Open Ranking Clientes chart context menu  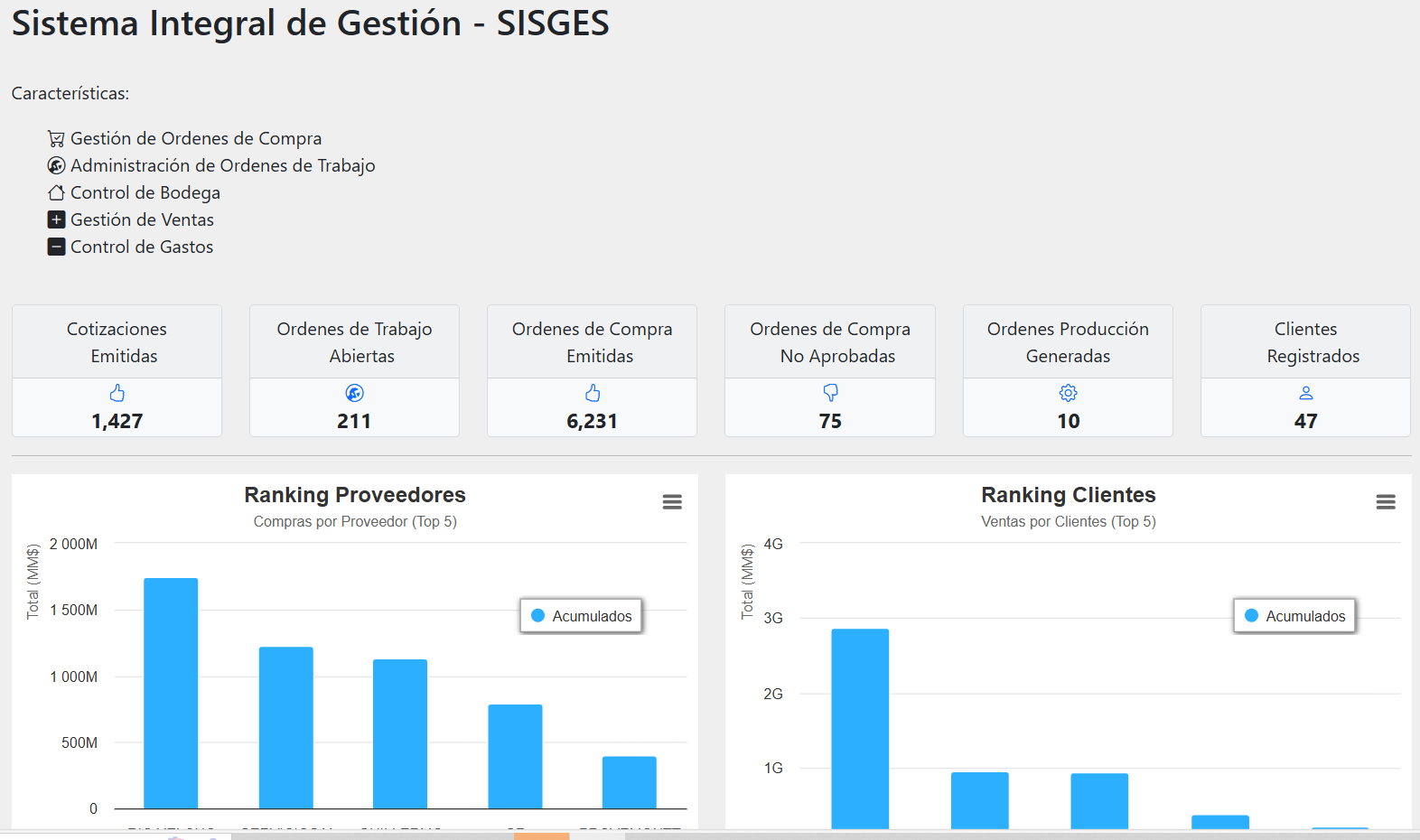coord(1386,502)
